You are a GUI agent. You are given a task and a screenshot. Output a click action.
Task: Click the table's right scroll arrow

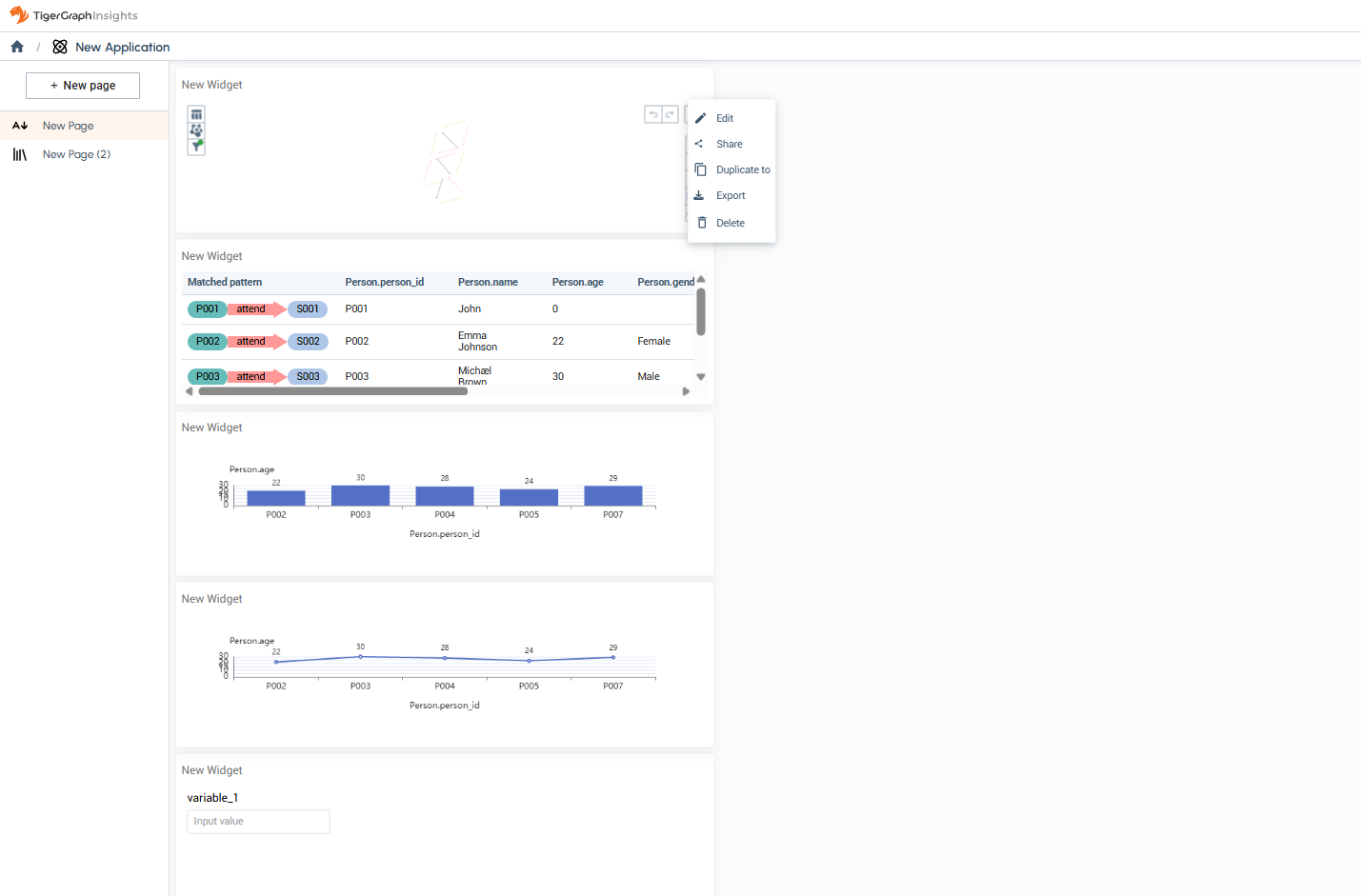[686, 391]
